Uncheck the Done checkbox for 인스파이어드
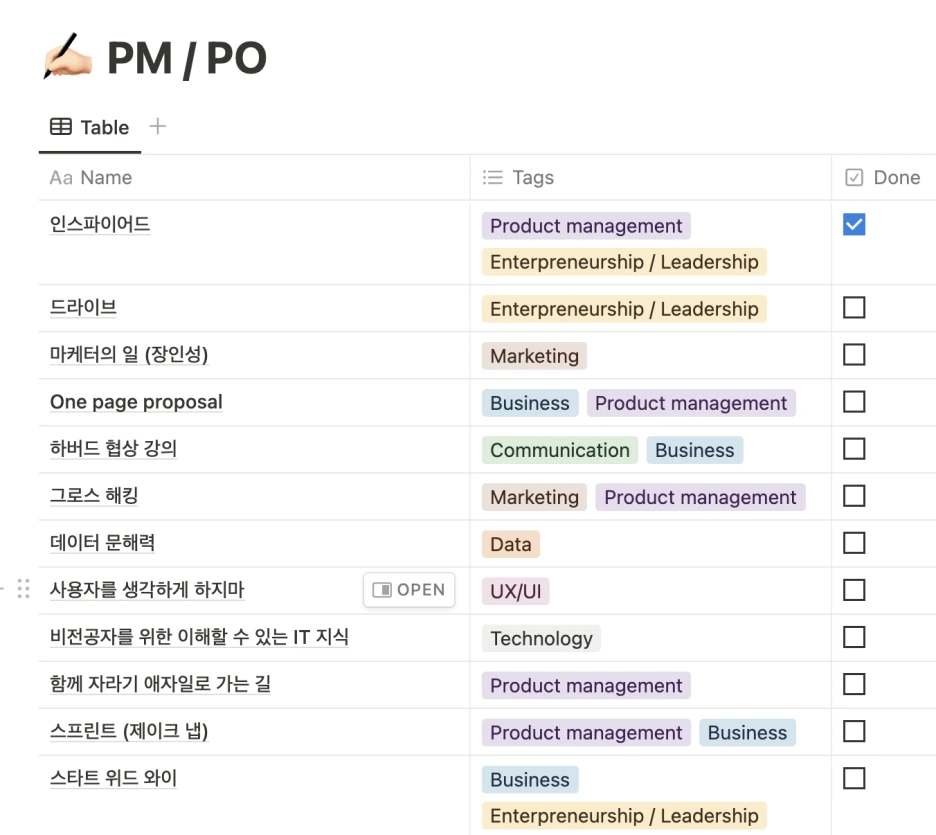 [854, 224]
